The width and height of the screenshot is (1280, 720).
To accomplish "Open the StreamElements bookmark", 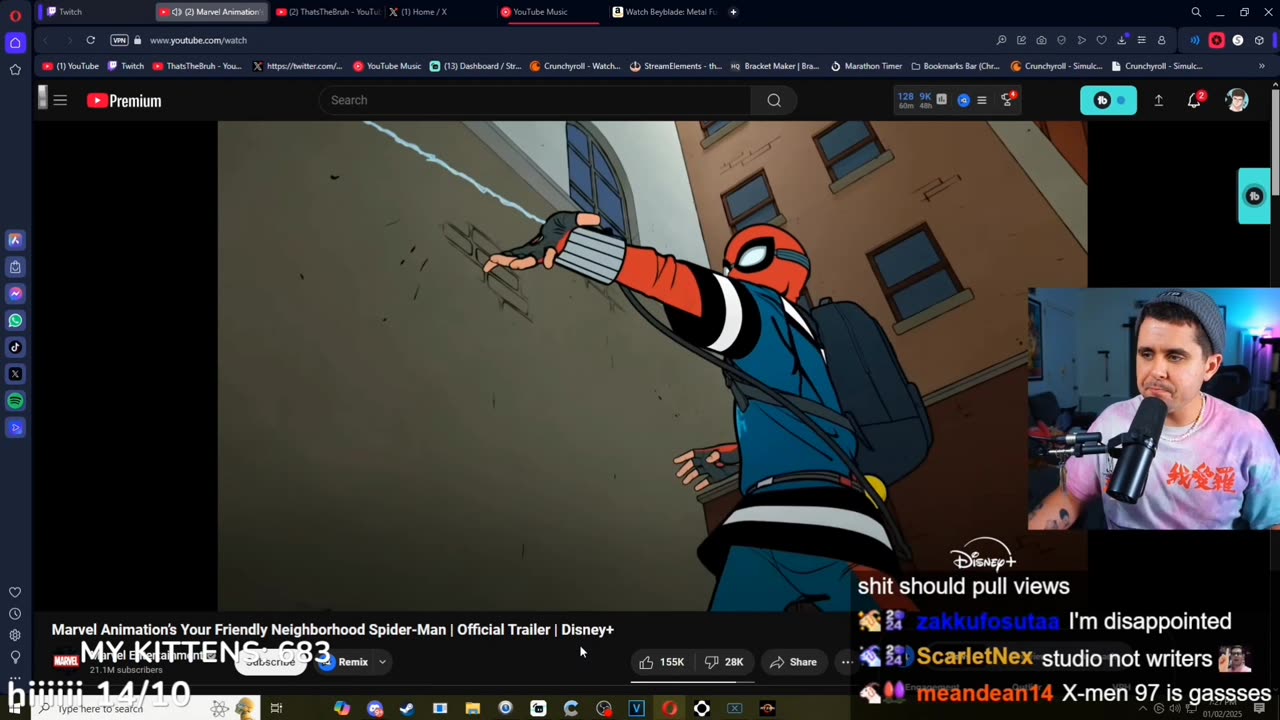I will click(x=675, y=66).
